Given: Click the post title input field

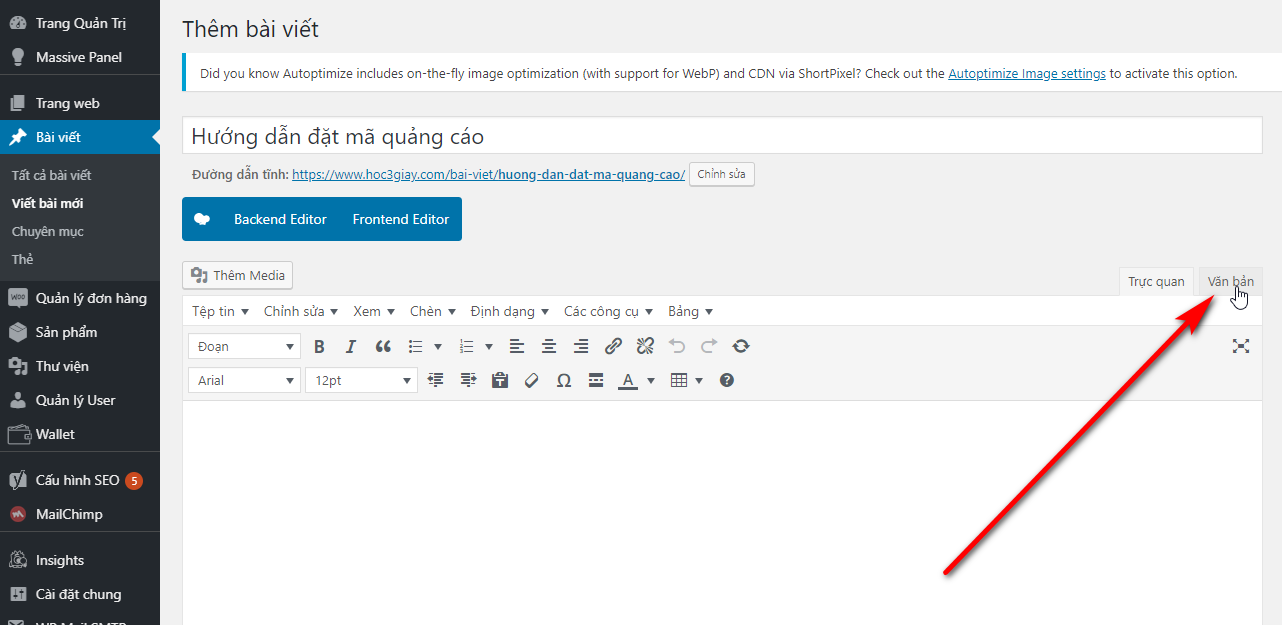Looking at the screenshot, I should (x=722, y=136).
